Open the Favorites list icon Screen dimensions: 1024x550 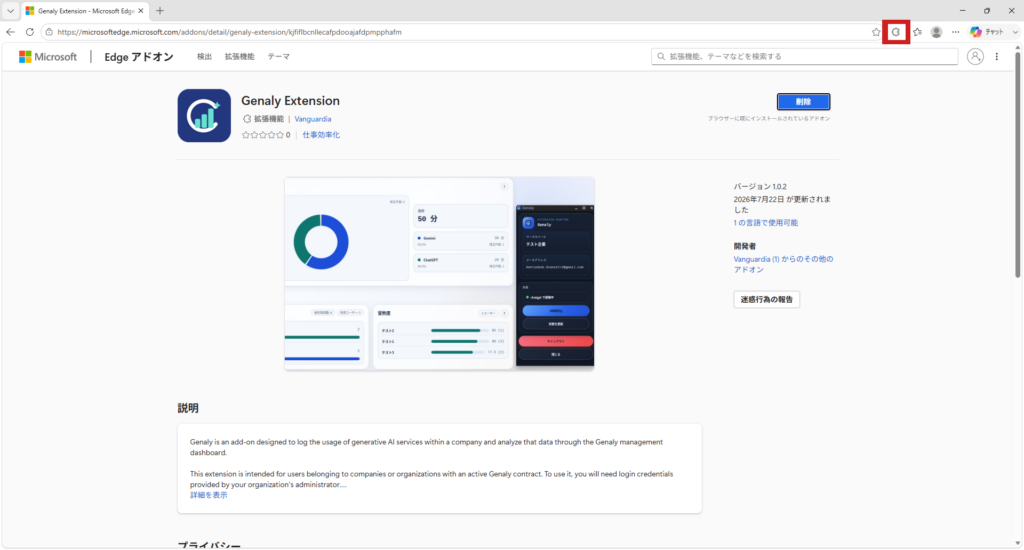tap(918, 32)
